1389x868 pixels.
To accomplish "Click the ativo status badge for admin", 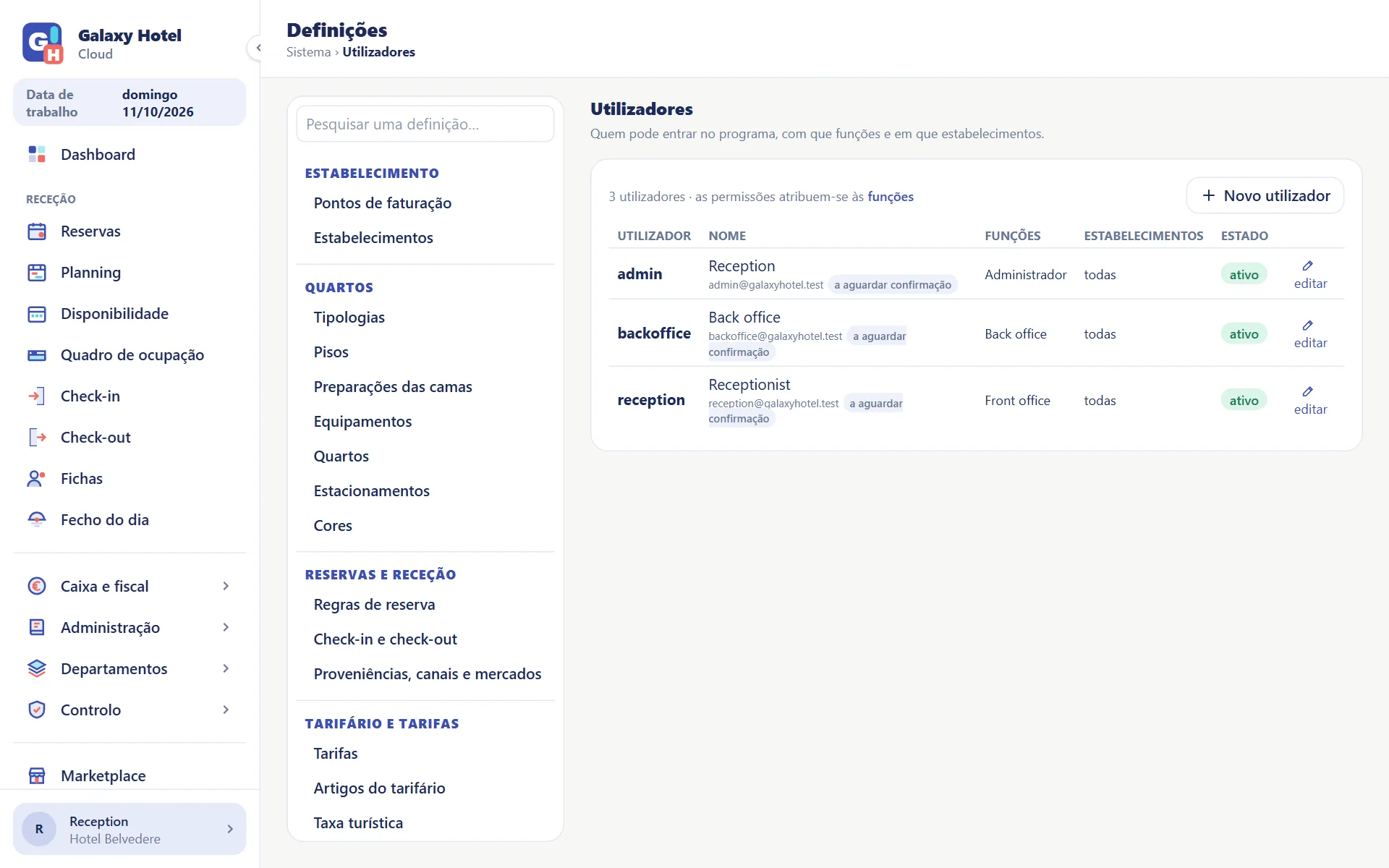I will 1244,275.
